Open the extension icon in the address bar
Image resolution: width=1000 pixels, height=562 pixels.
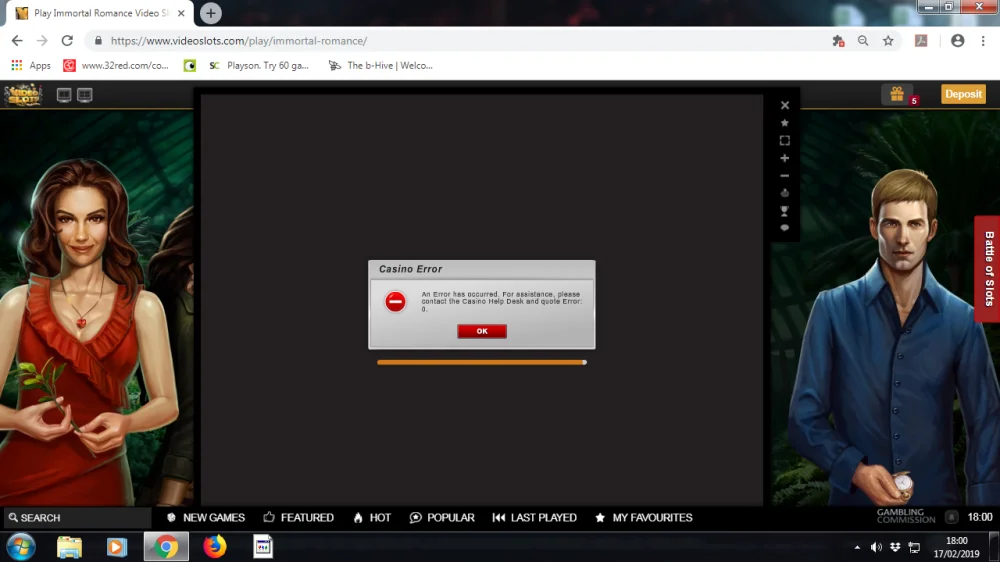tap(838, 41)
